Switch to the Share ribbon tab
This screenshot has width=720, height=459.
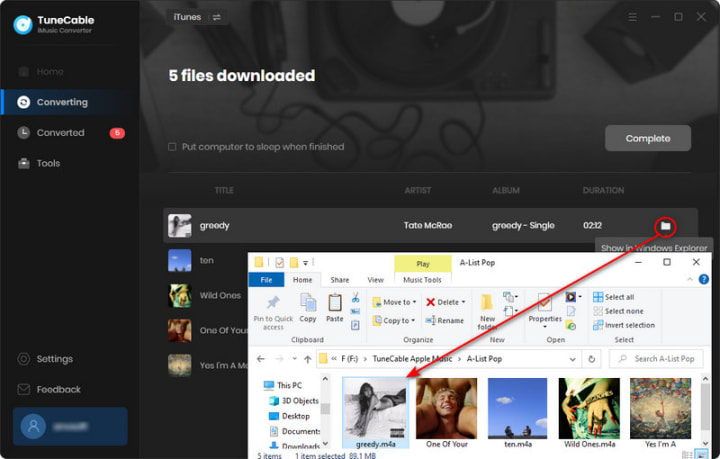(339, 280)
